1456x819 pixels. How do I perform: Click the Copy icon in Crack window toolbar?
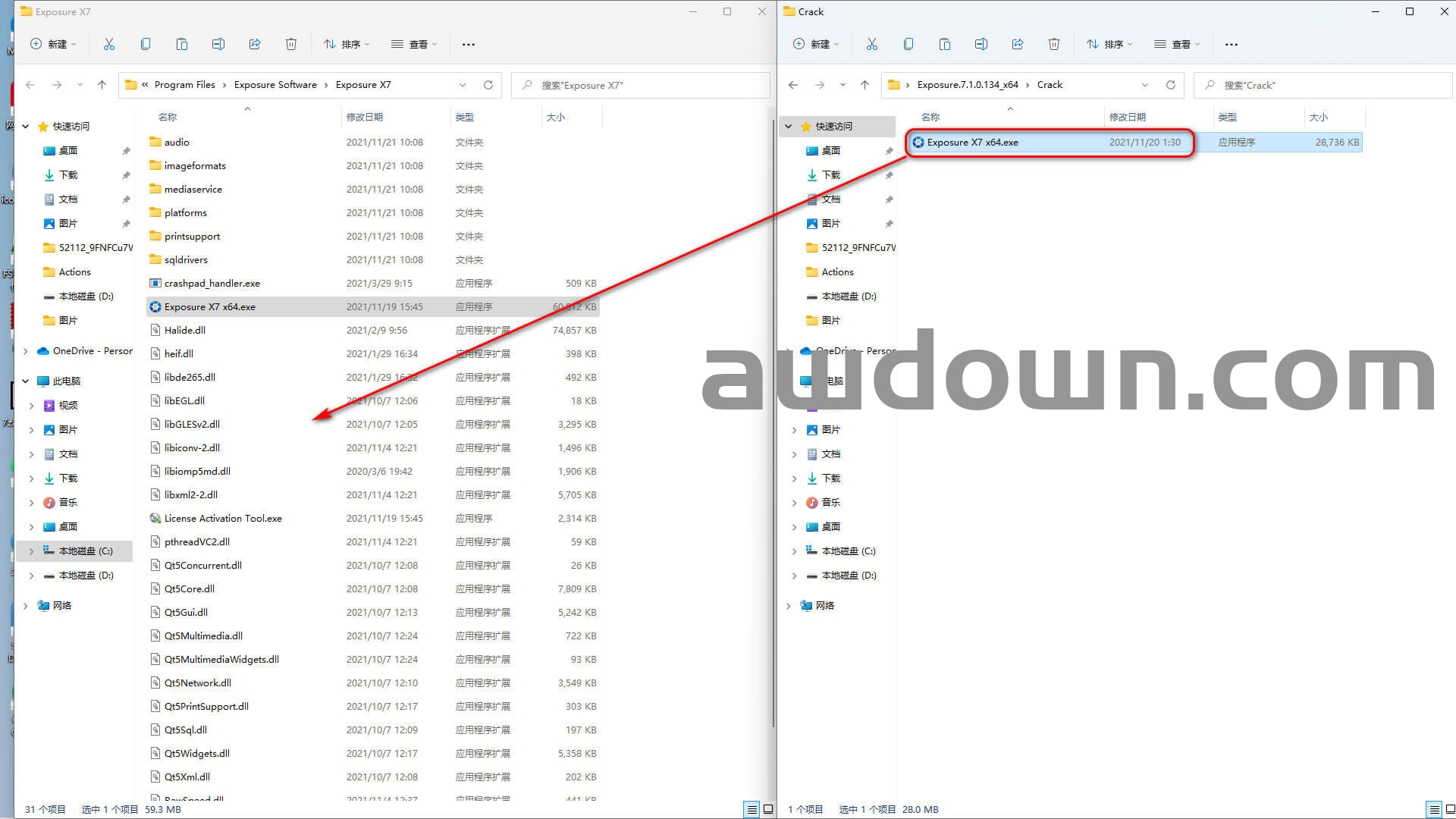[x=908, y=44]
